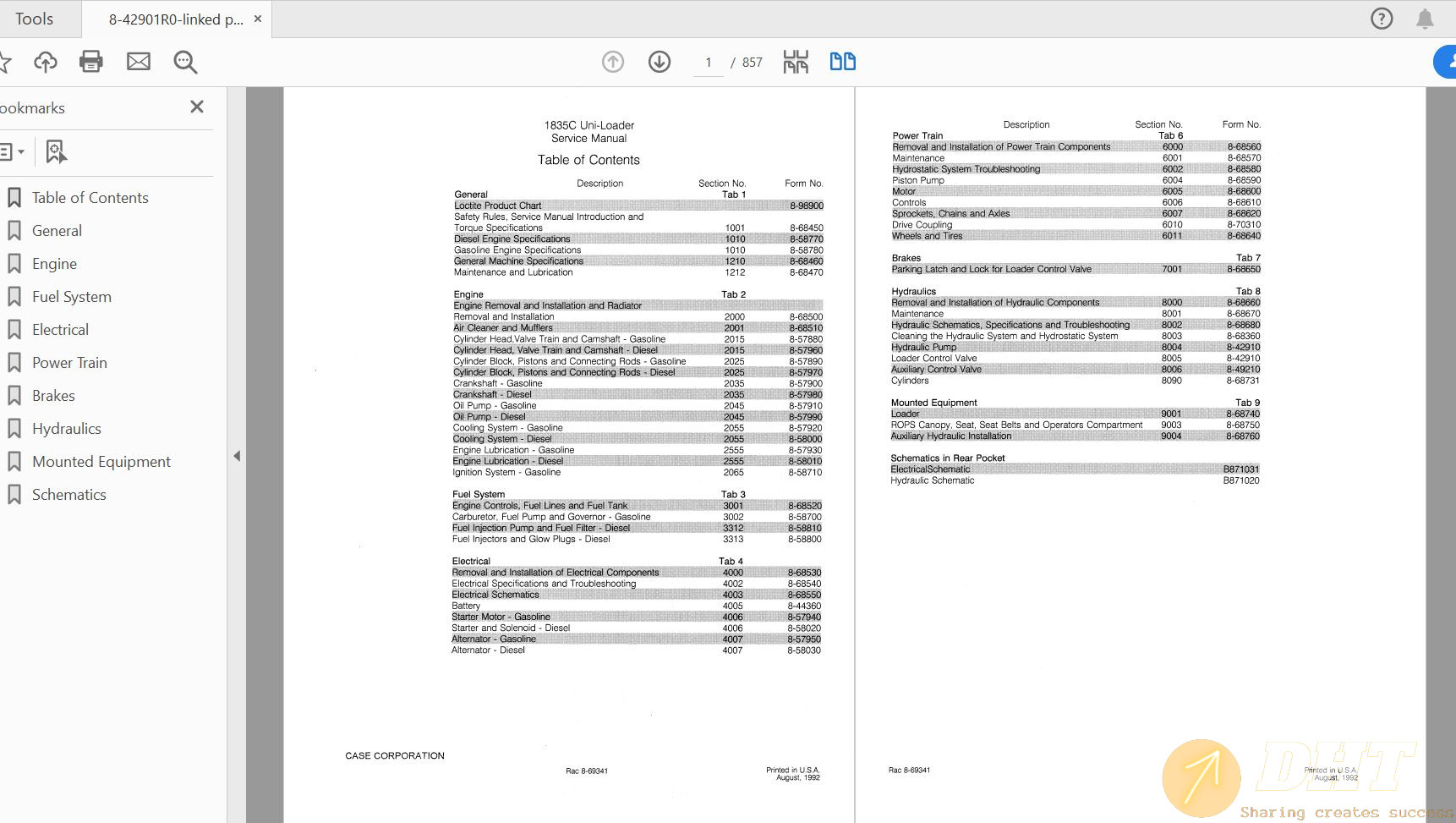This screenshot has height=823, width=1456.
Task: Open the Fuel System bookmark
Action: 72,297
